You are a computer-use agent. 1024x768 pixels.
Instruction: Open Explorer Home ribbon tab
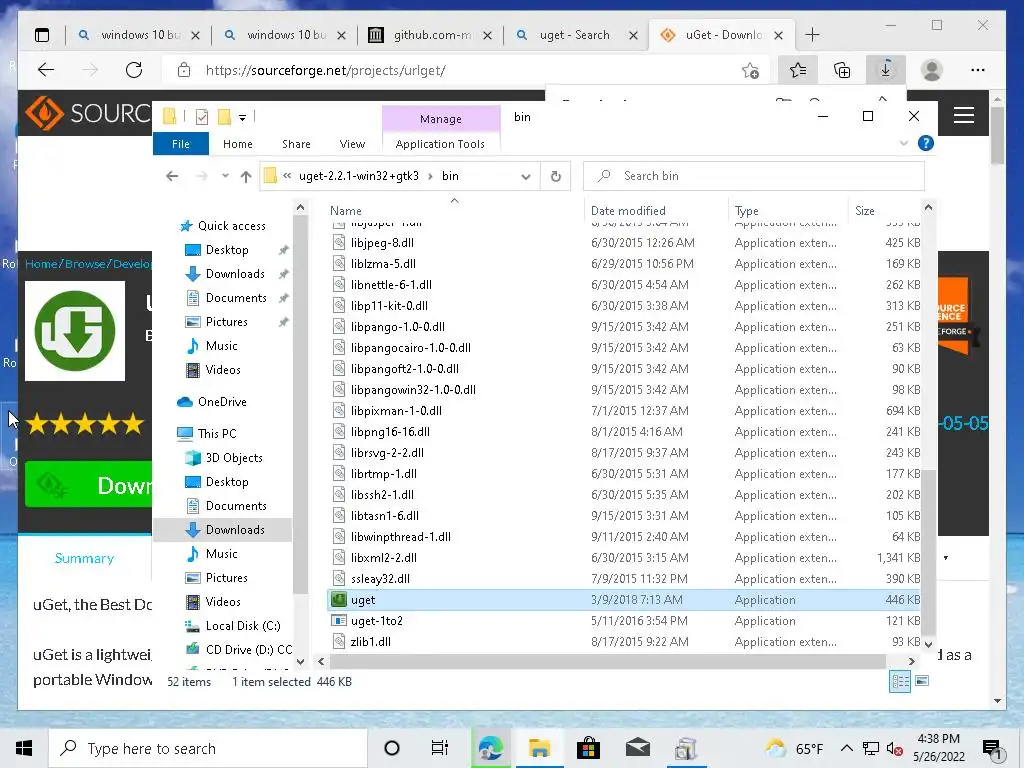[238, 144]
